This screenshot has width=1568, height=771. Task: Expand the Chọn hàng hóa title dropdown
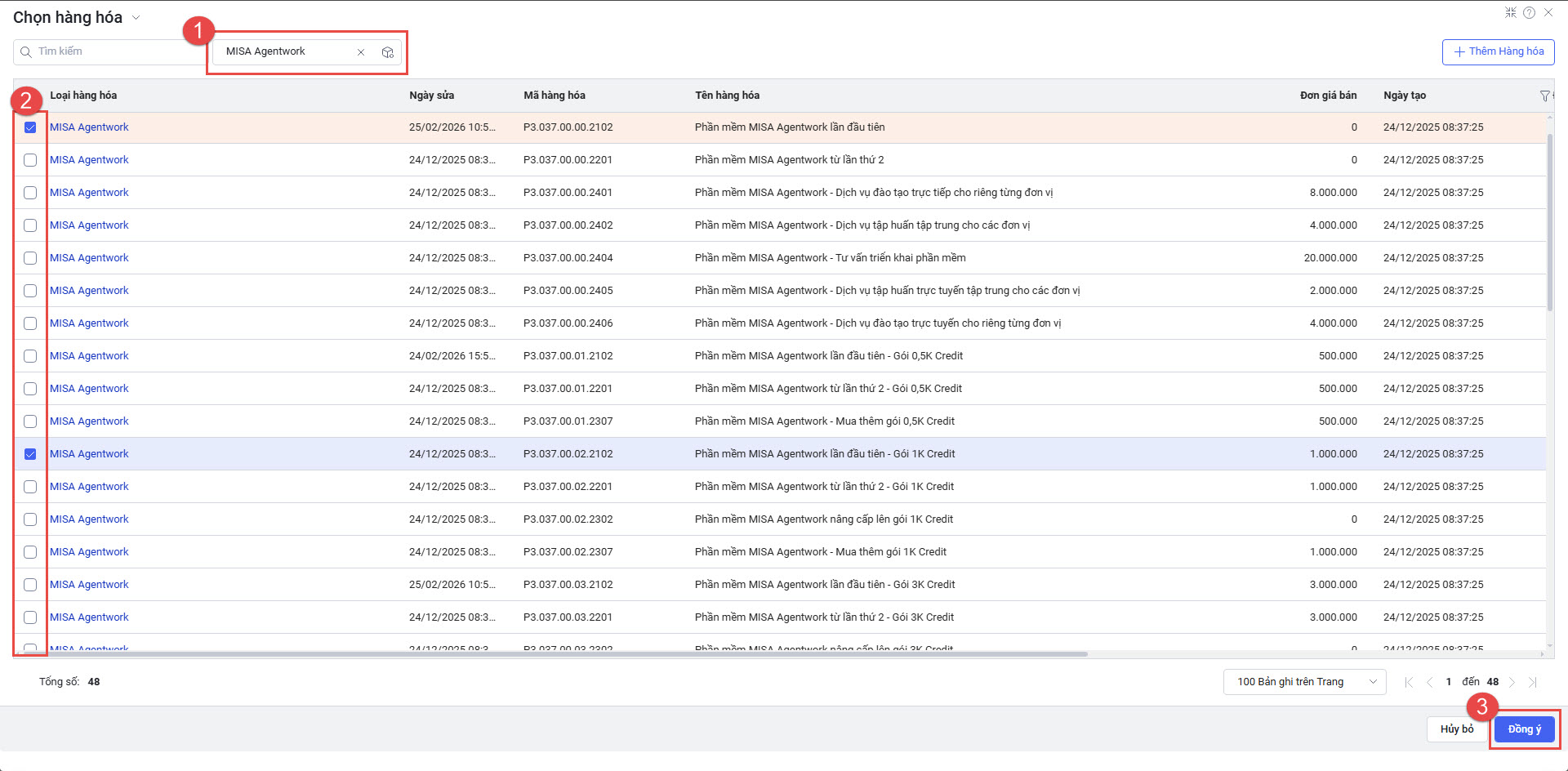[136, 18]
